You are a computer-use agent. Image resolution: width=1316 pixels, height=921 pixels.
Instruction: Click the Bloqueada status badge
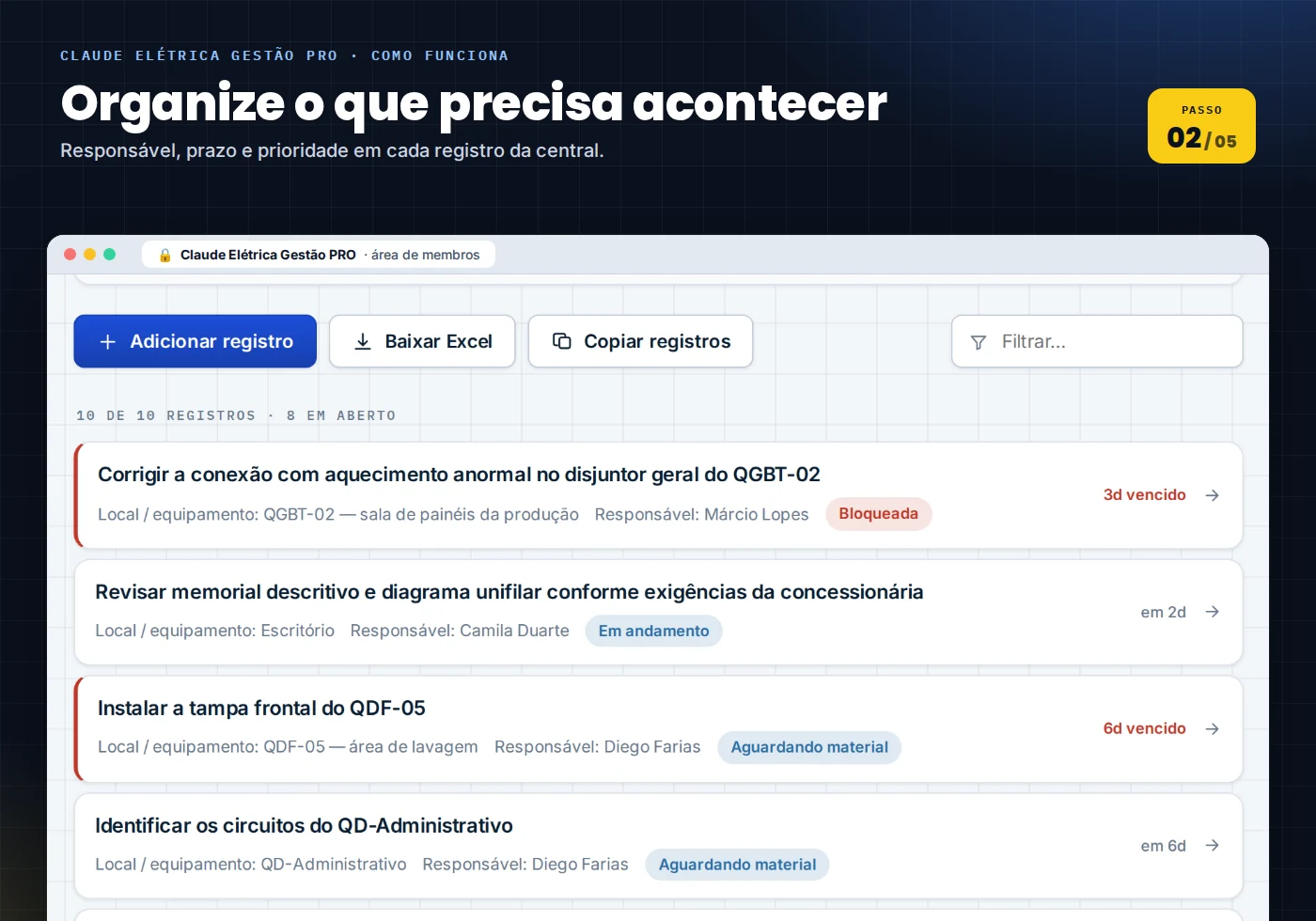(x=879, y=514)
